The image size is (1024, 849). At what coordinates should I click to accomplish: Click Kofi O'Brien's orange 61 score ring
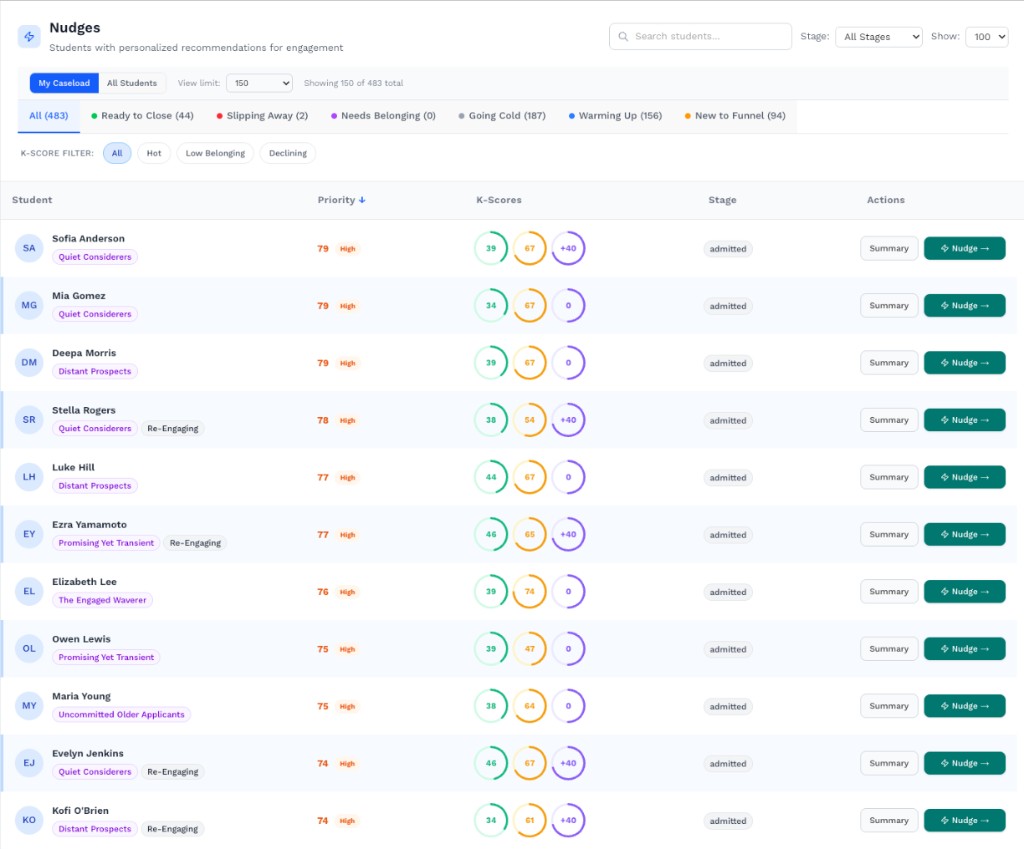530,820
